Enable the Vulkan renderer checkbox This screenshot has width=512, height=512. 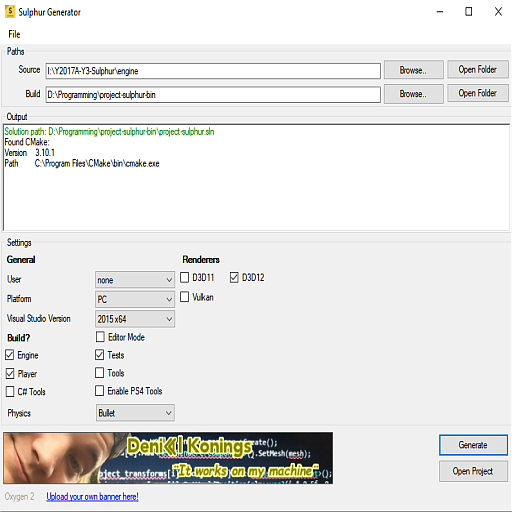point(184,297)
